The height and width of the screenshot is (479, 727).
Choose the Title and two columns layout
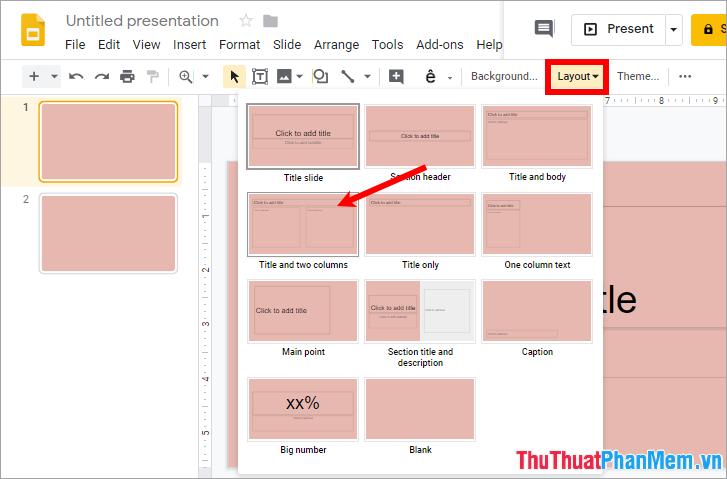pyautogui.click(x=303, y=224)
